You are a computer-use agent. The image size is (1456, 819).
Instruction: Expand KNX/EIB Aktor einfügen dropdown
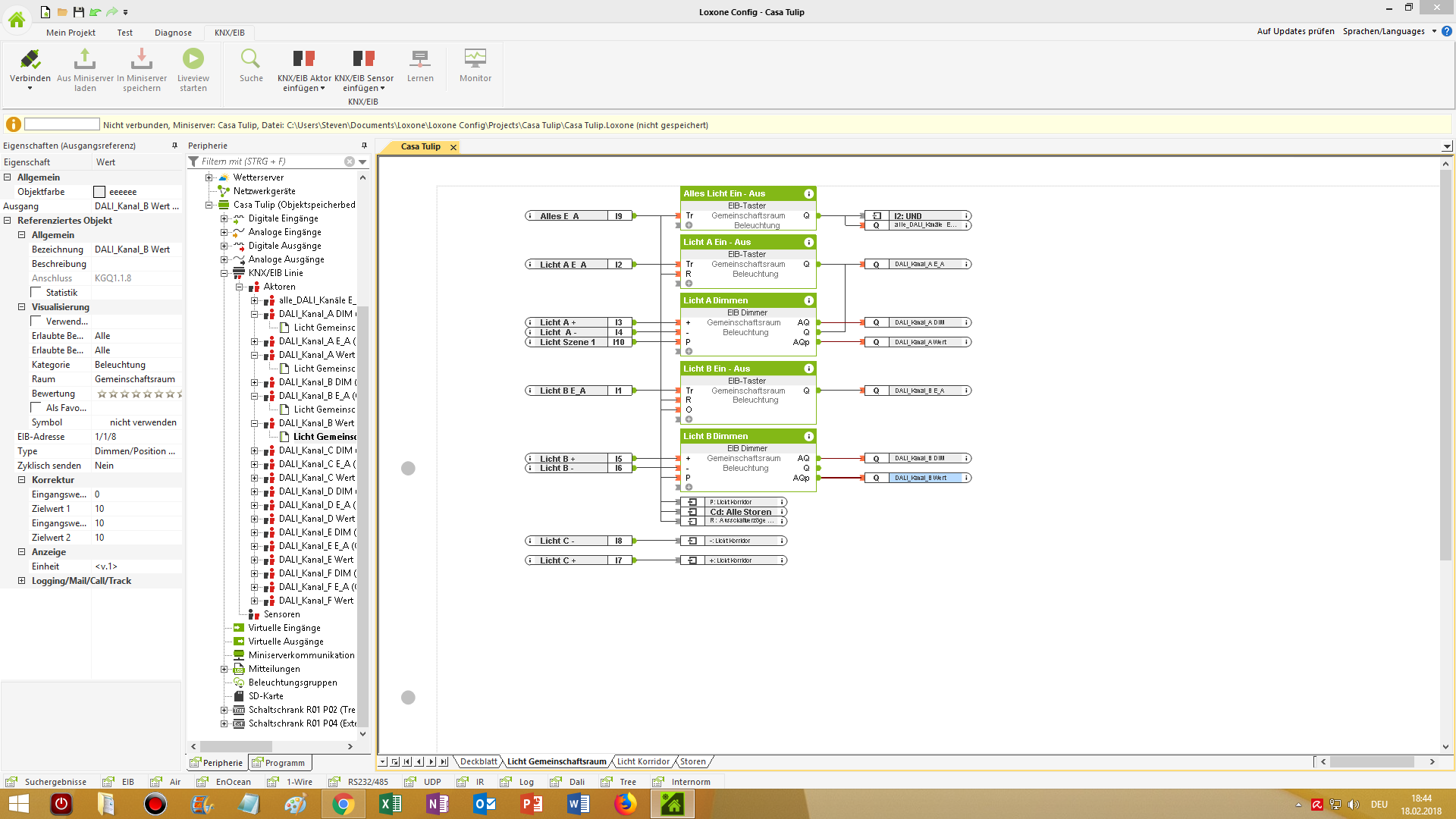pos(323,89)
